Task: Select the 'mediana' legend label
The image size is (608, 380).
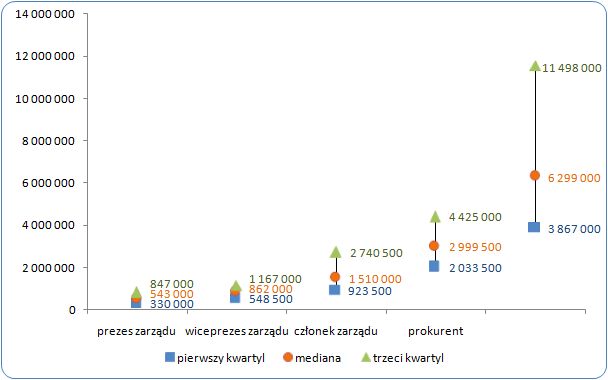Action: (318, 358)
